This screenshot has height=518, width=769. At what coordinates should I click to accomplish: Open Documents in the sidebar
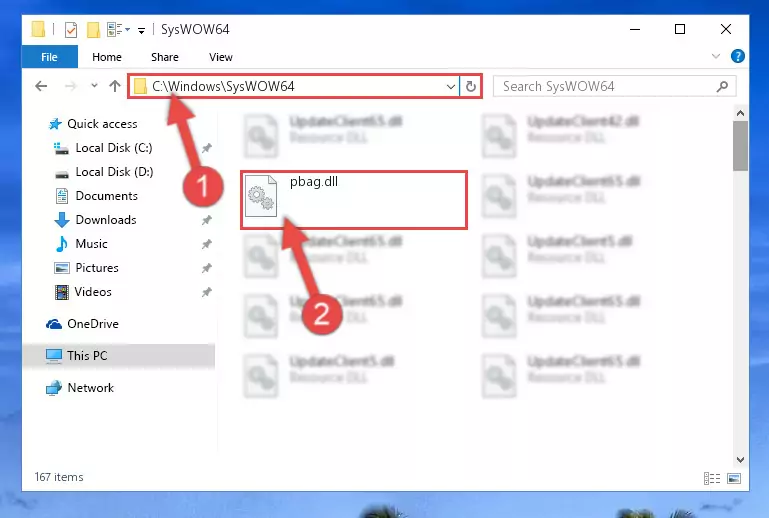[96, 196]
